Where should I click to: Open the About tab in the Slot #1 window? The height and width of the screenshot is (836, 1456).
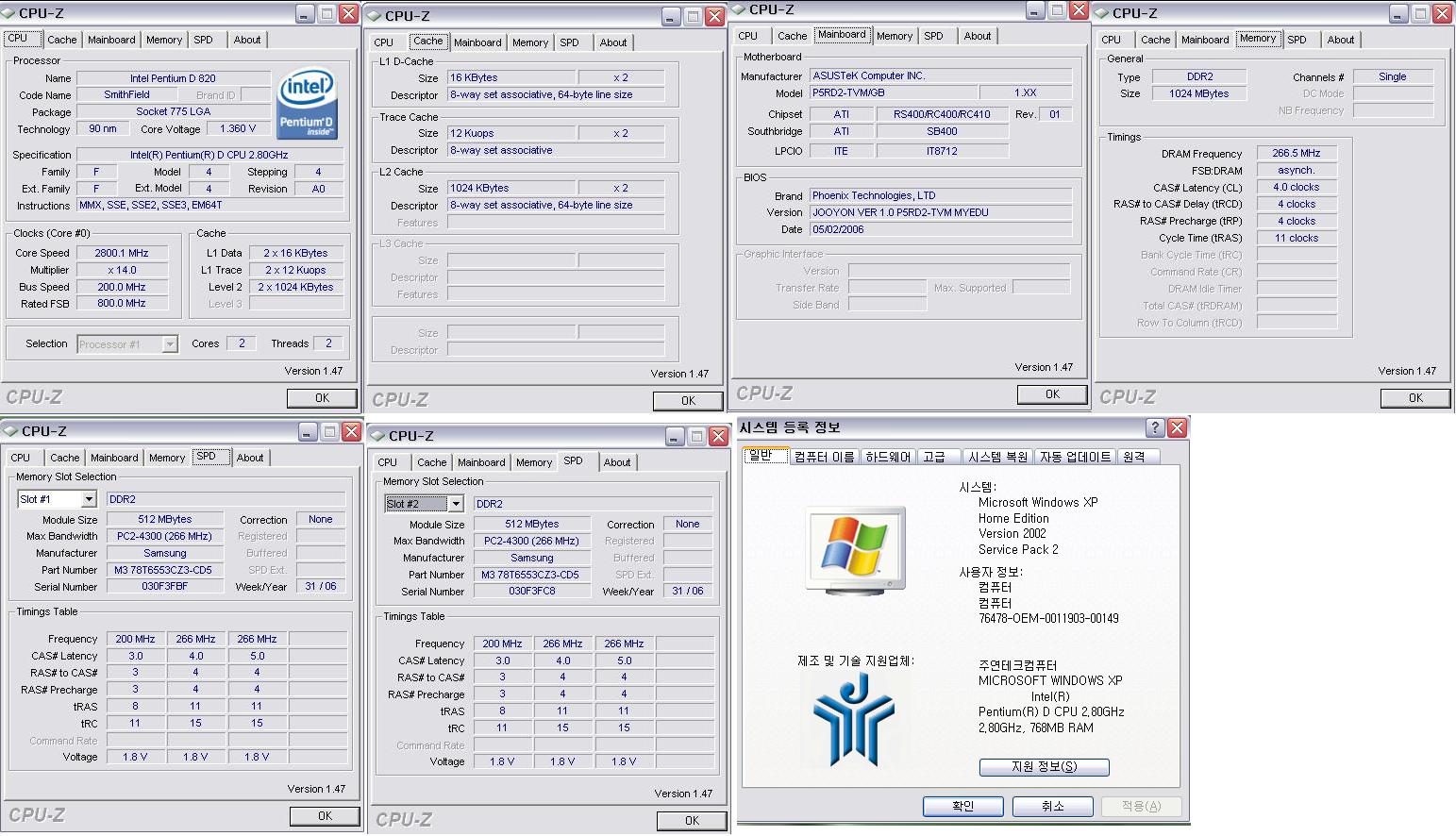(x=250, y=458)
